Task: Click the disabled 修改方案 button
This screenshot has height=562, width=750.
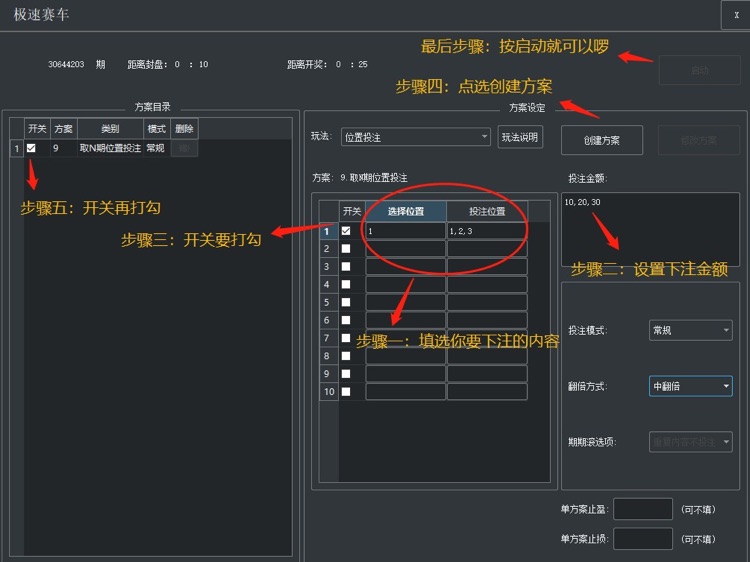Action: (x=699, y=140)
